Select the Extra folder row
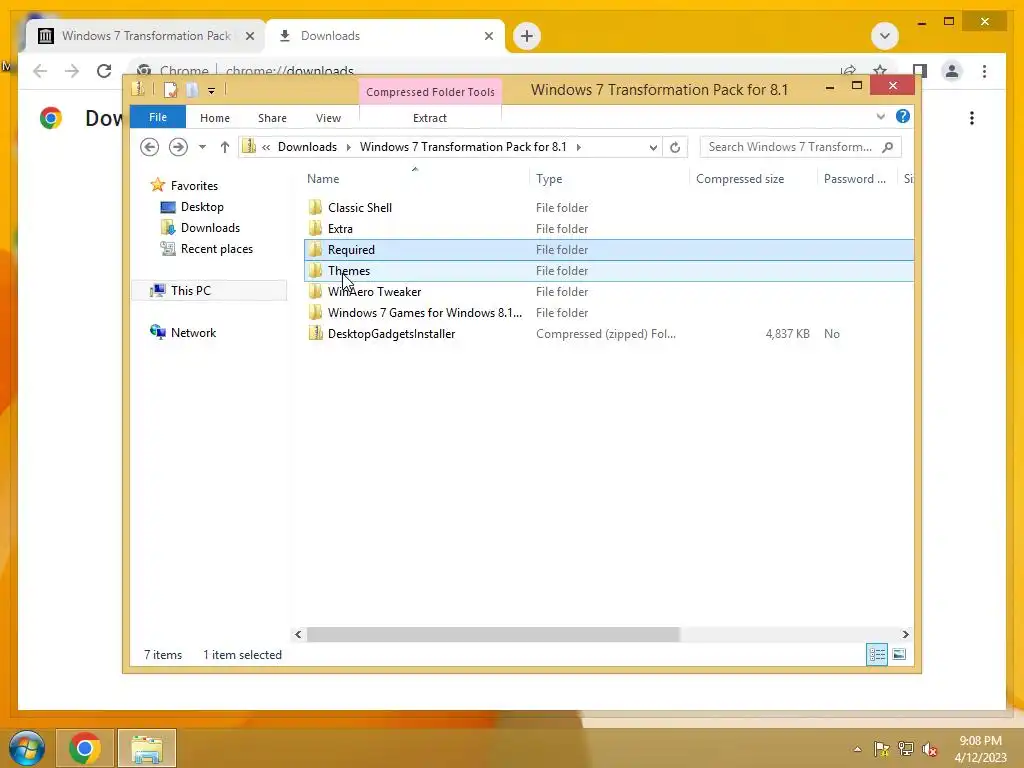This screenshot has height=768, width=1024. coord(609,229)
